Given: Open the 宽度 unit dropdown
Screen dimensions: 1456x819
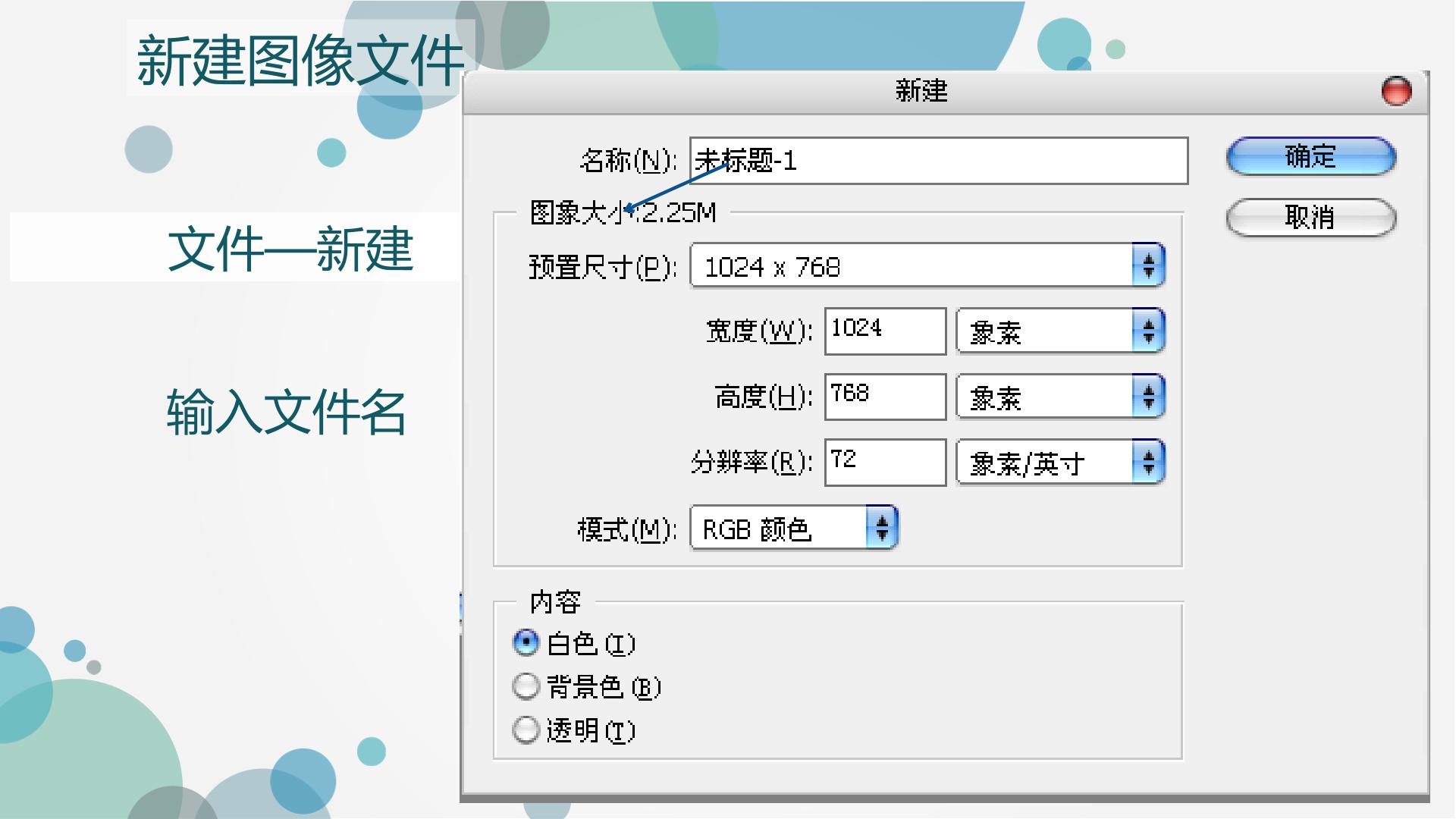Looking at the screenshot, I should tap(1060, 331).
